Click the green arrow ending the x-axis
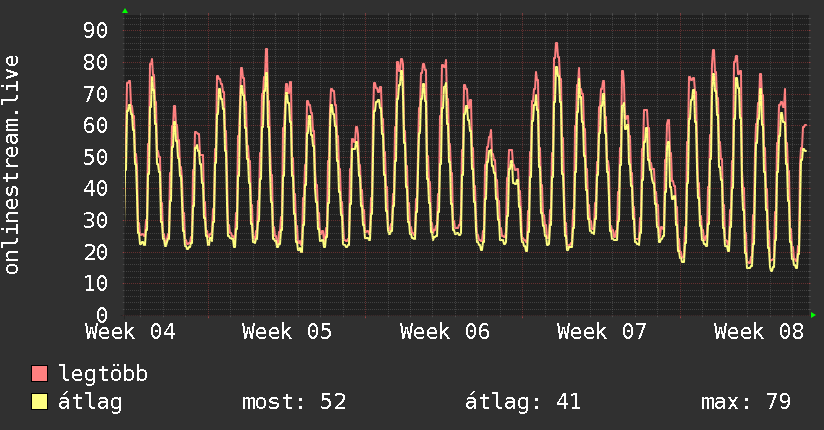This screenshot has height=430, width=824. (813, 315)
